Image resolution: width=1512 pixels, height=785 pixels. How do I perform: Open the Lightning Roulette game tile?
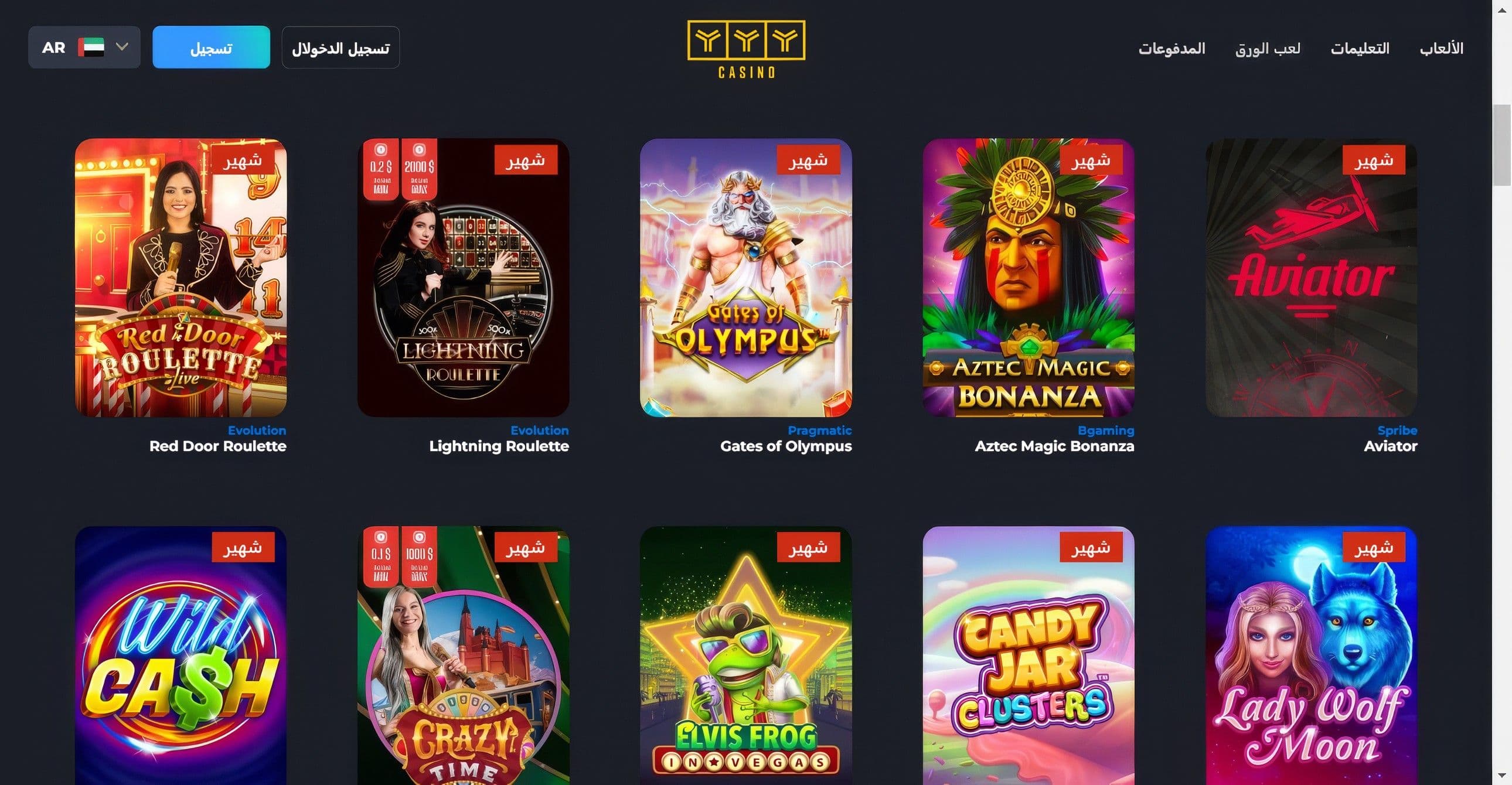pos(463,278)
